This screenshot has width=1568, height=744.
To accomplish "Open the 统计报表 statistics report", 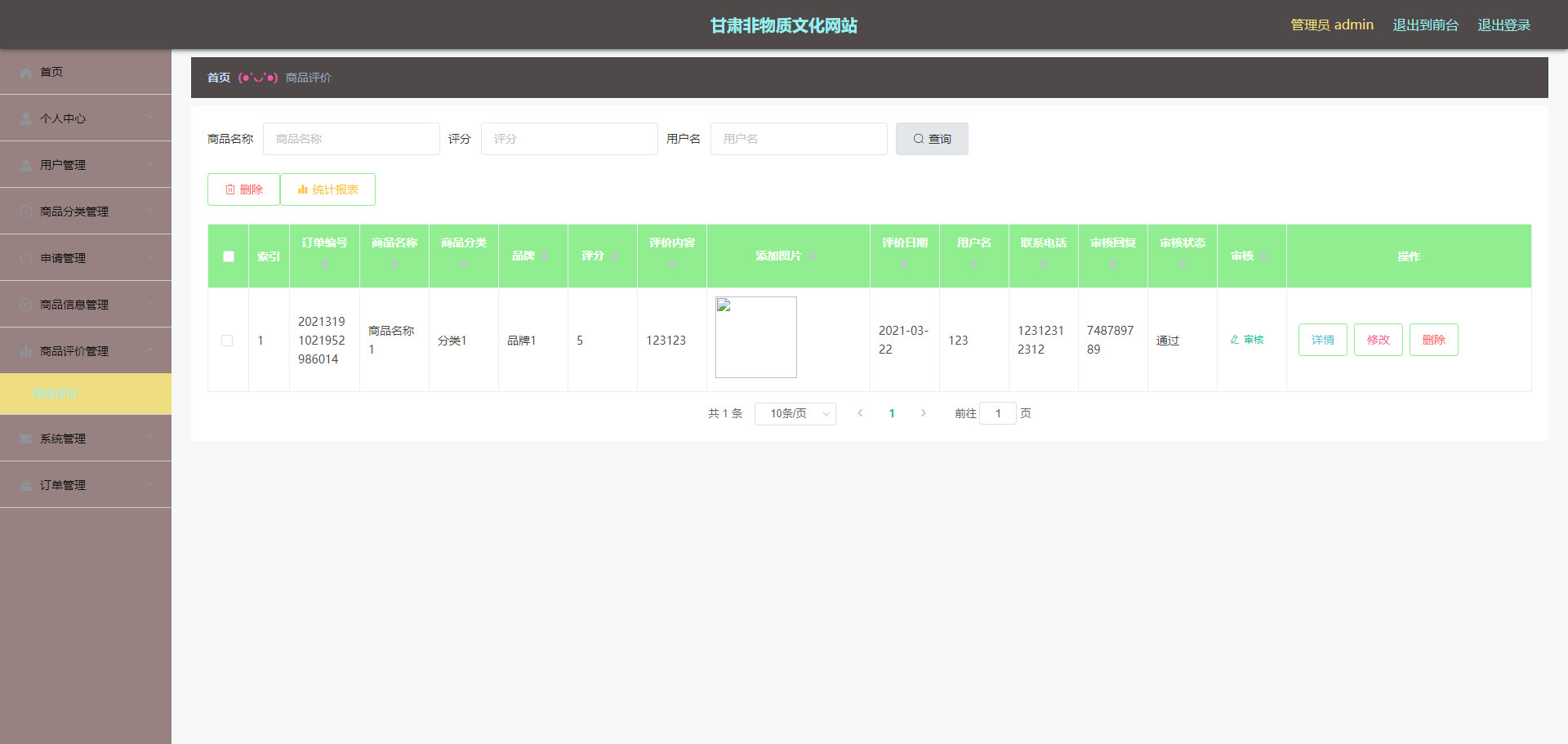I will click(327, 189).
